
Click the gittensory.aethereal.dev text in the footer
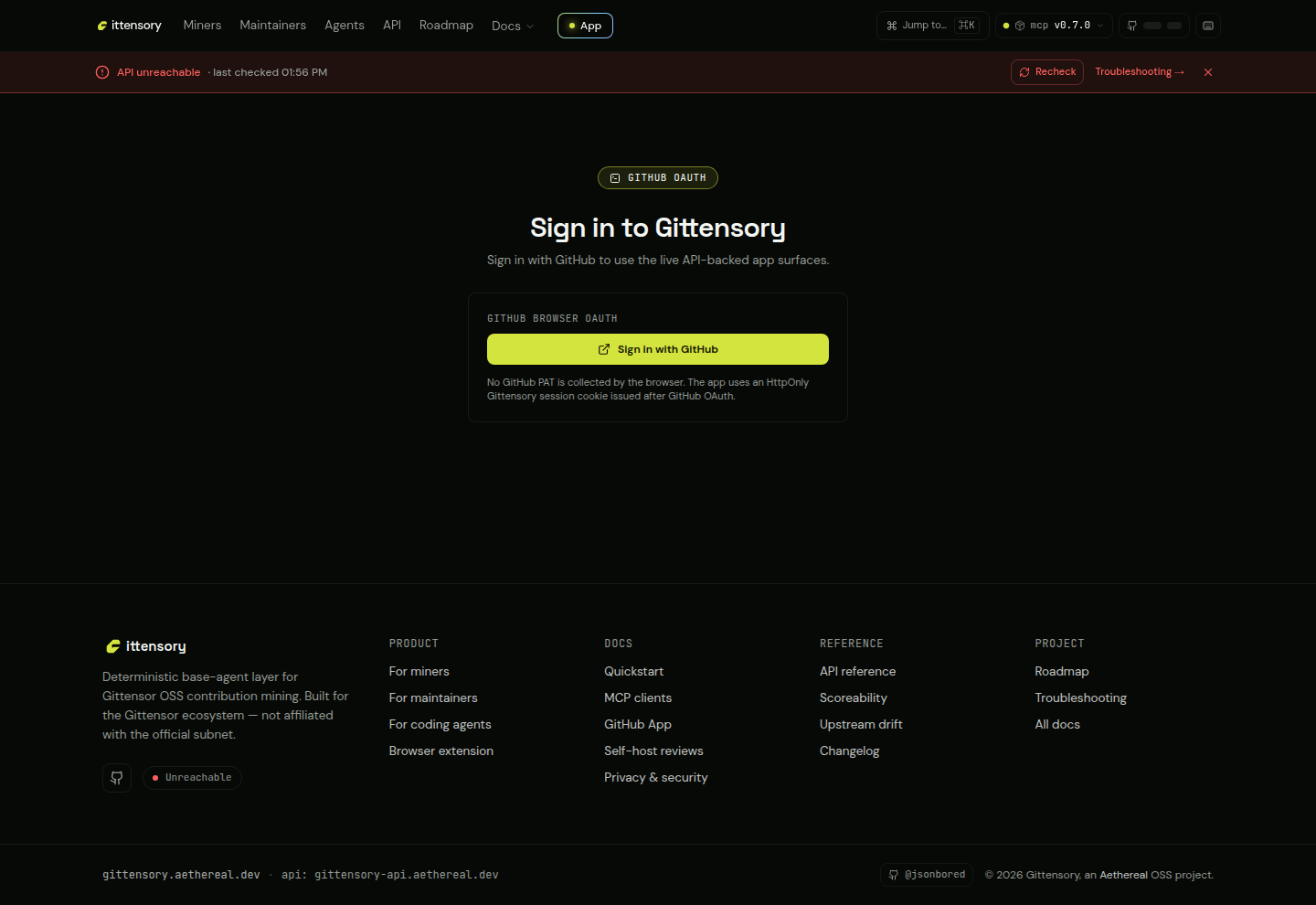pos(181,875)
